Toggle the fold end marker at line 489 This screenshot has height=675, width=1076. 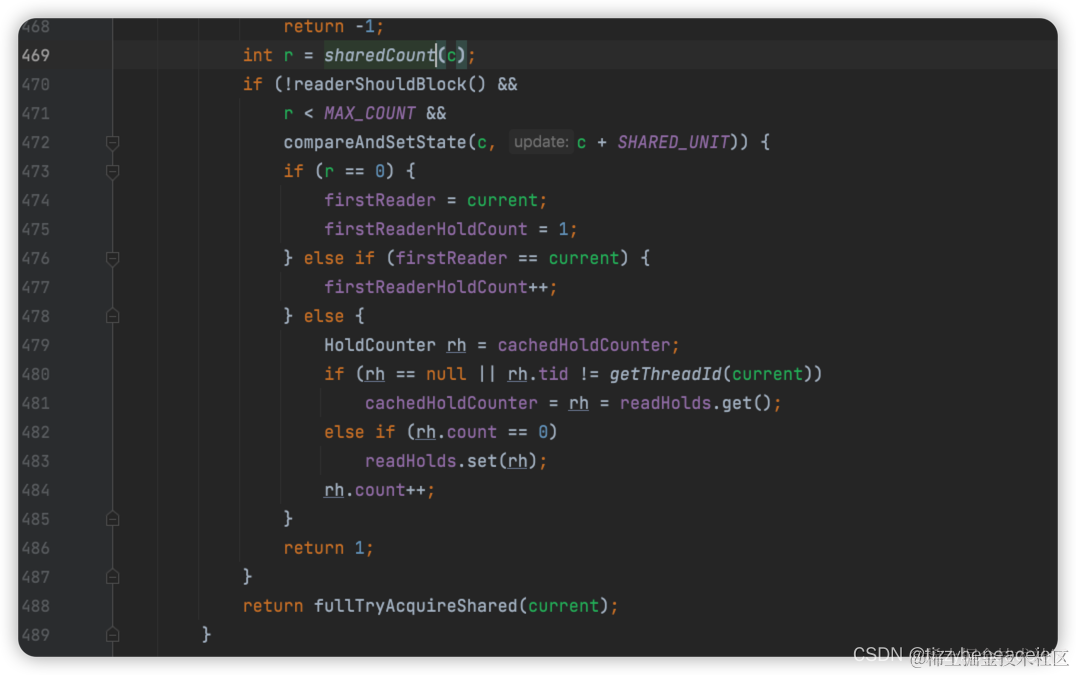tap(113, 635)
